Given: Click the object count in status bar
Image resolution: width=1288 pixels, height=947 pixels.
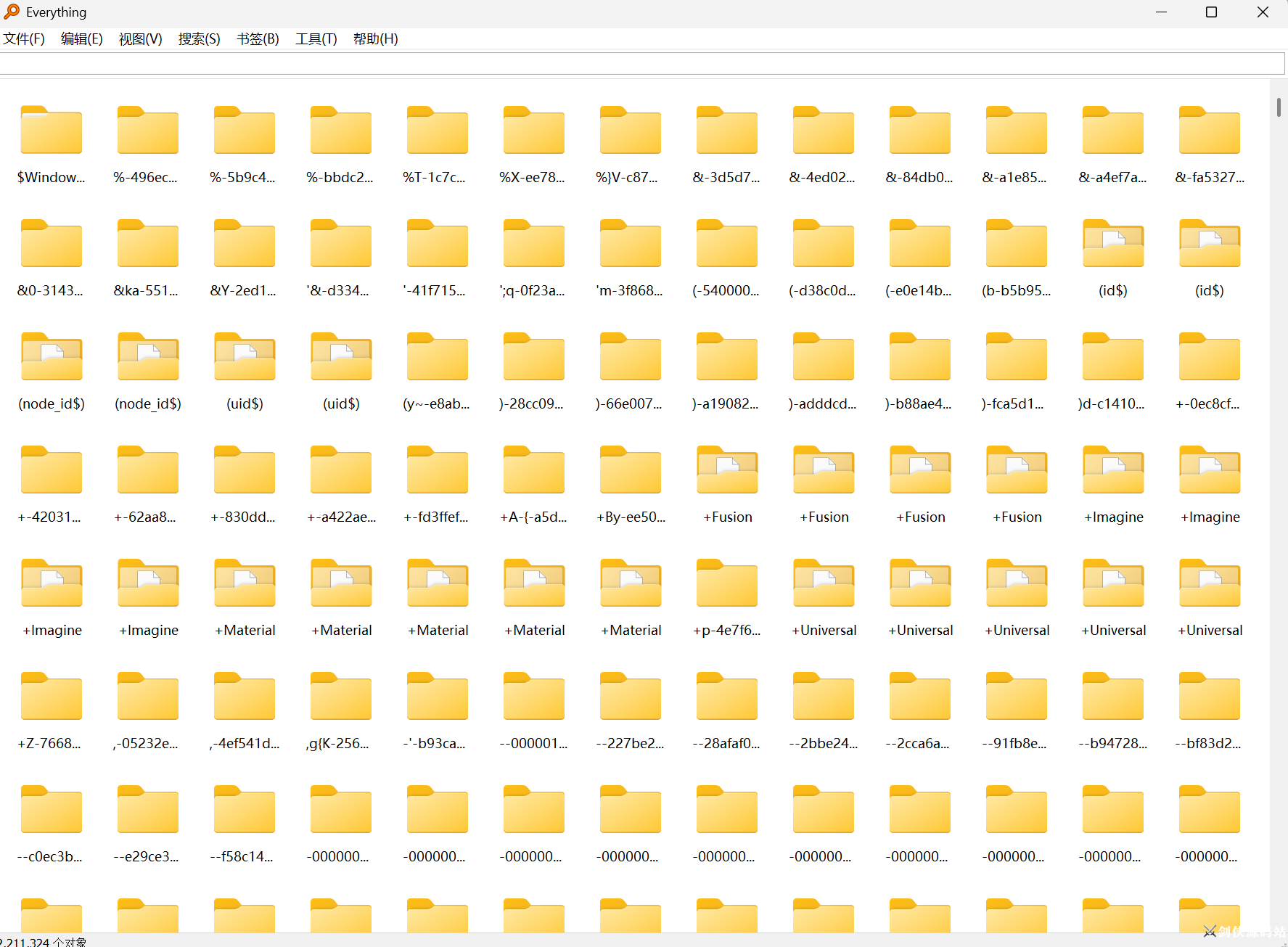Looking at the screenshot, I should (44, 941).
